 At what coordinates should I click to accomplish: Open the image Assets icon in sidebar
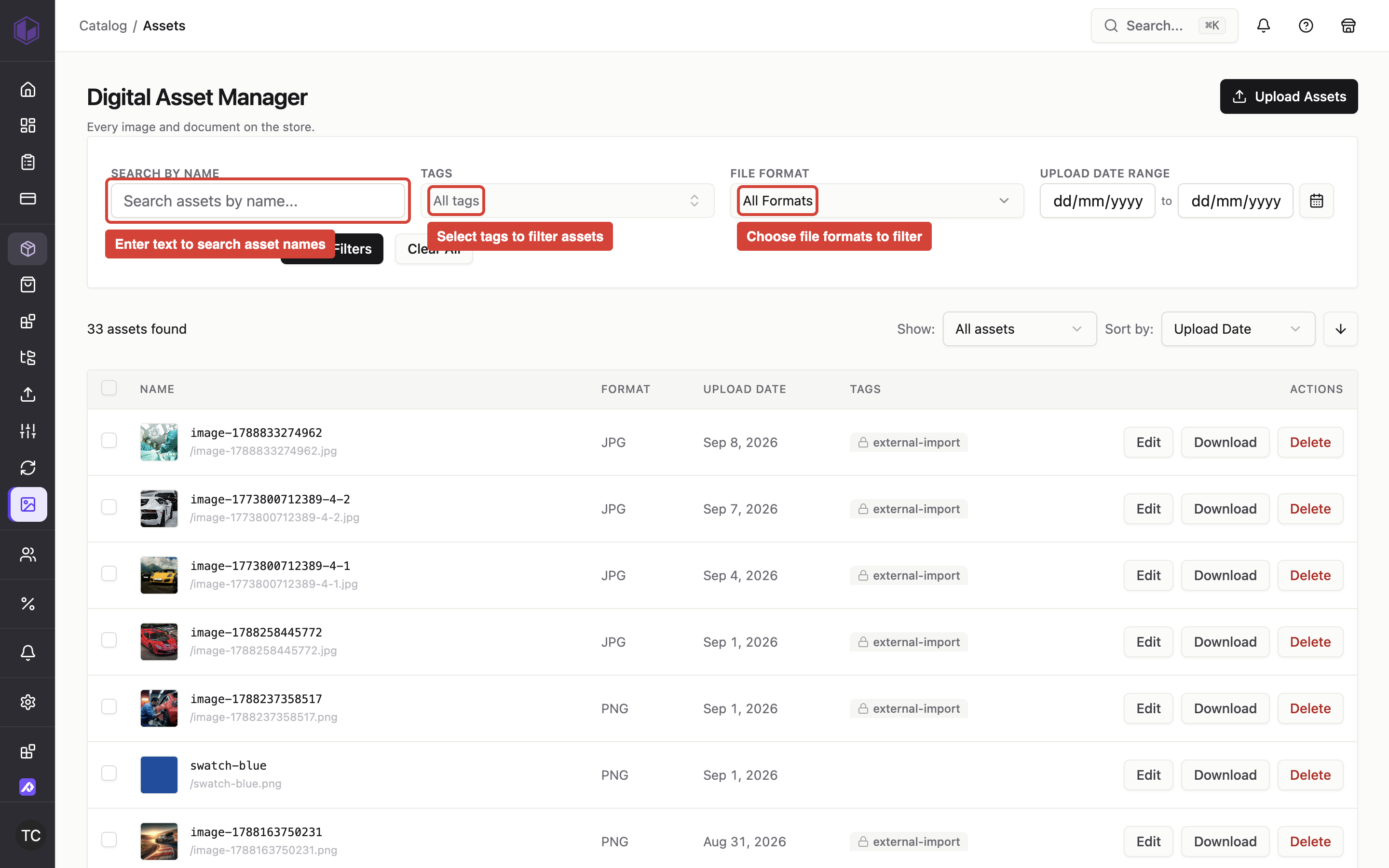[27, 504]
